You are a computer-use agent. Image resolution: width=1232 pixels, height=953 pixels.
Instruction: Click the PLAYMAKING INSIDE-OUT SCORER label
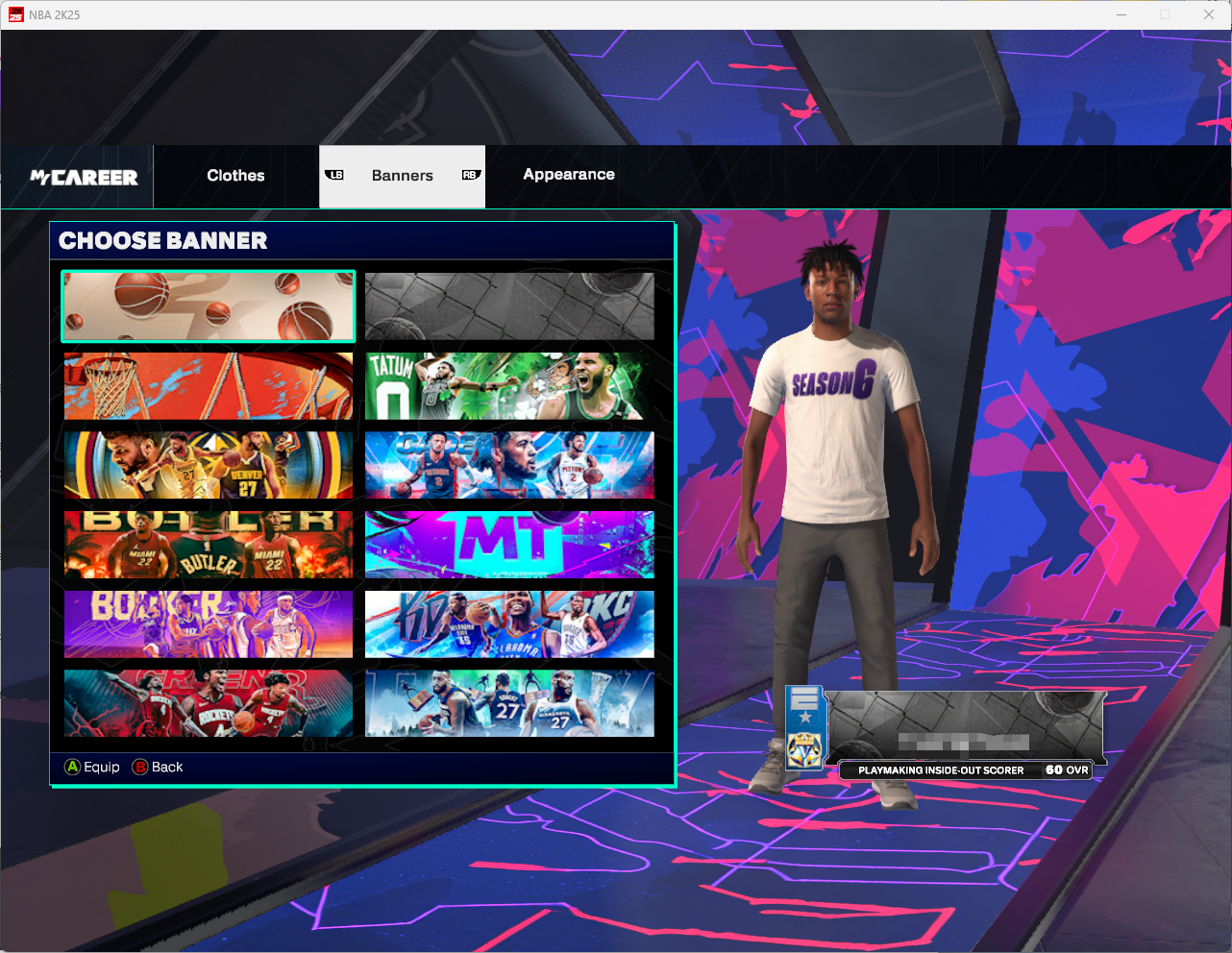pyautogui.click(x=941, y=770)
